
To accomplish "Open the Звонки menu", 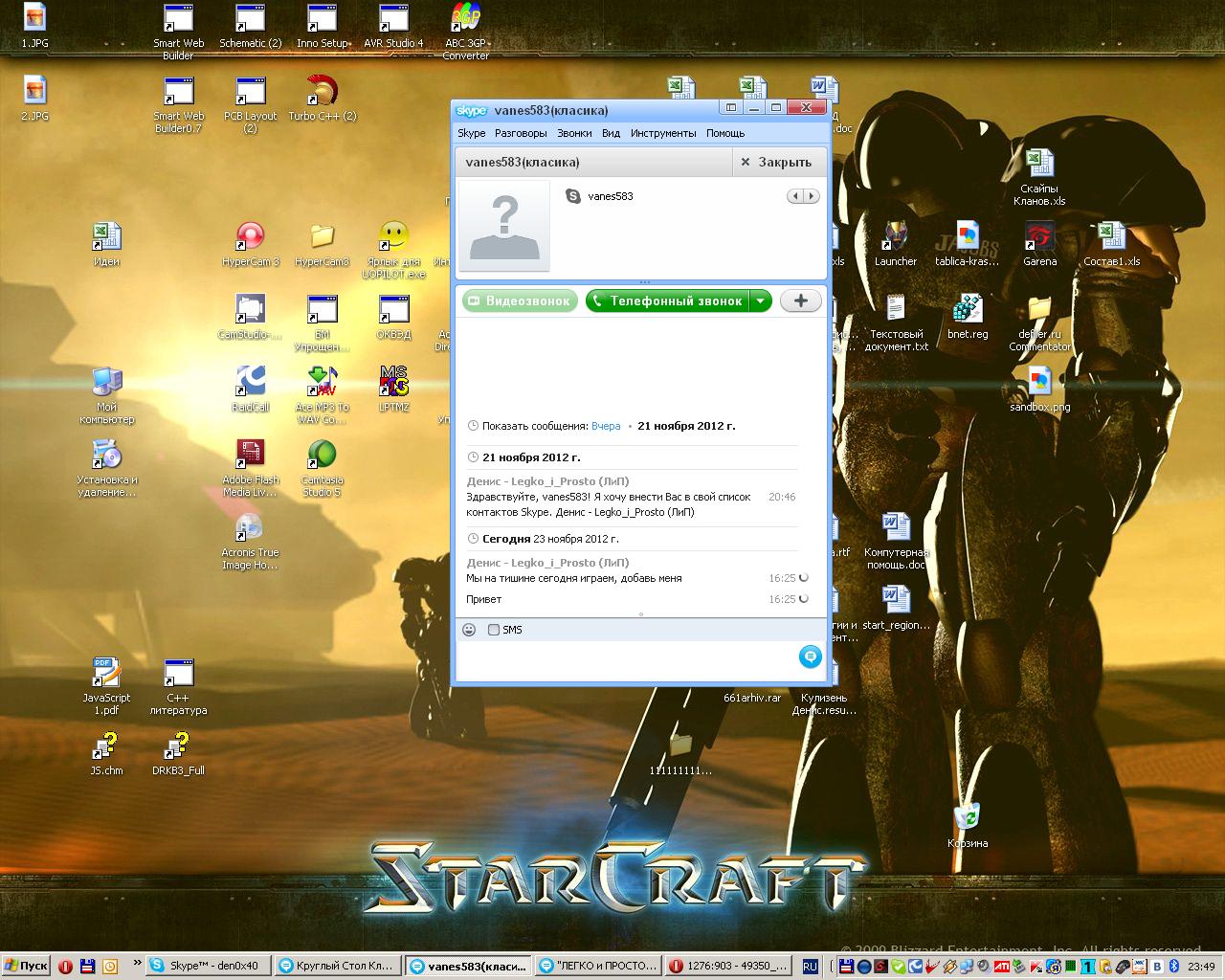I will [574, 133].
